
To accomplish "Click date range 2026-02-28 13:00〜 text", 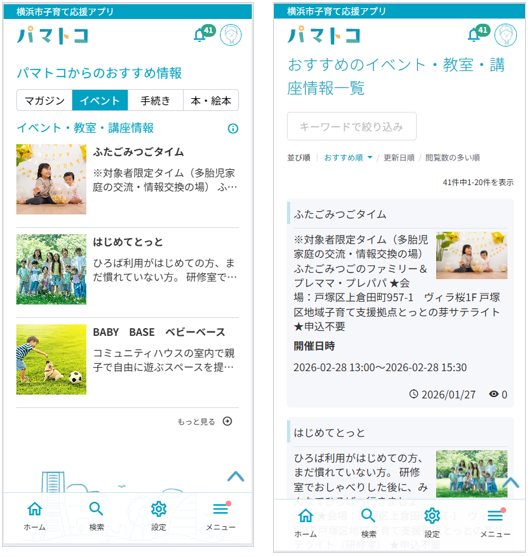I will click(x=380, y=367).
